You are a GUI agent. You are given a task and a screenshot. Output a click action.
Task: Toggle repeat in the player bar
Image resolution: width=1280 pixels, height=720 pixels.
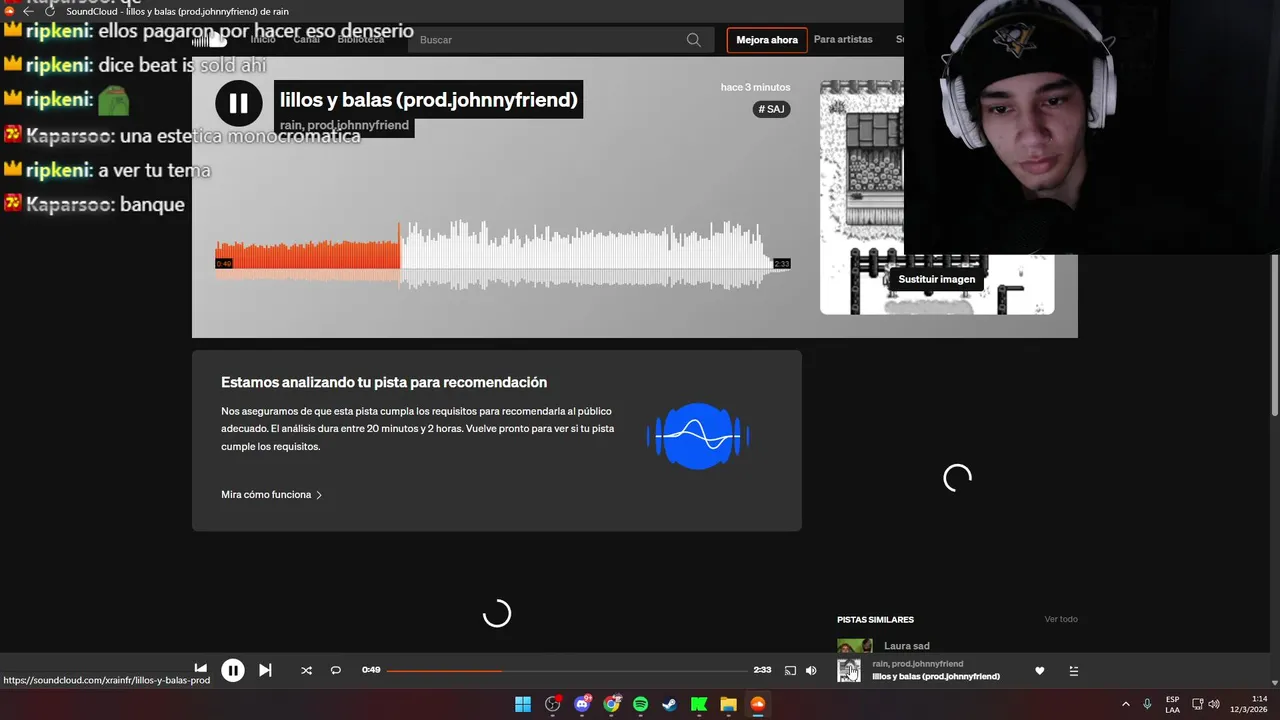point(336,670)
